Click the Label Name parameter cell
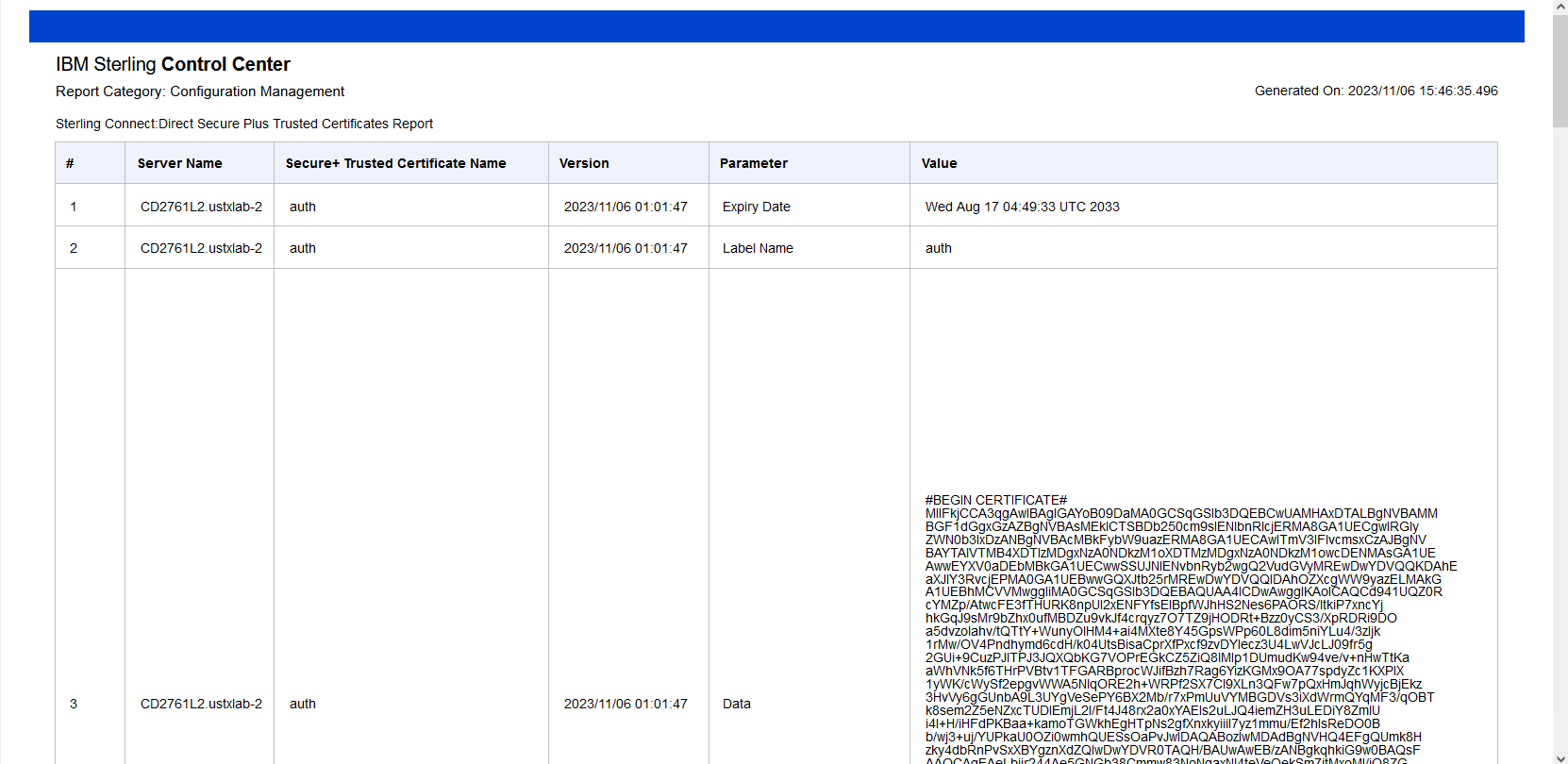The height and width of the screenshot is (764, 1568). (758, 248)
